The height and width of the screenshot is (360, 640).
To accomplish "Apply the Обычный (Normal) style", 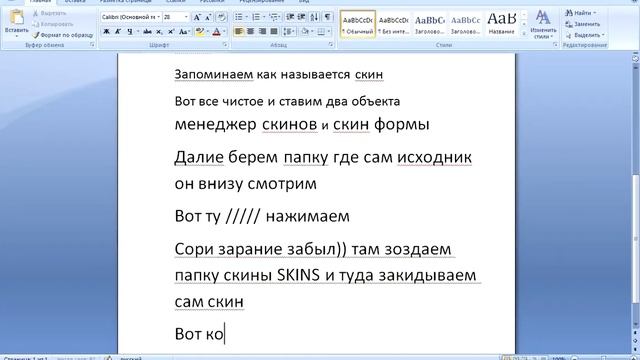I will click(358, 24).
